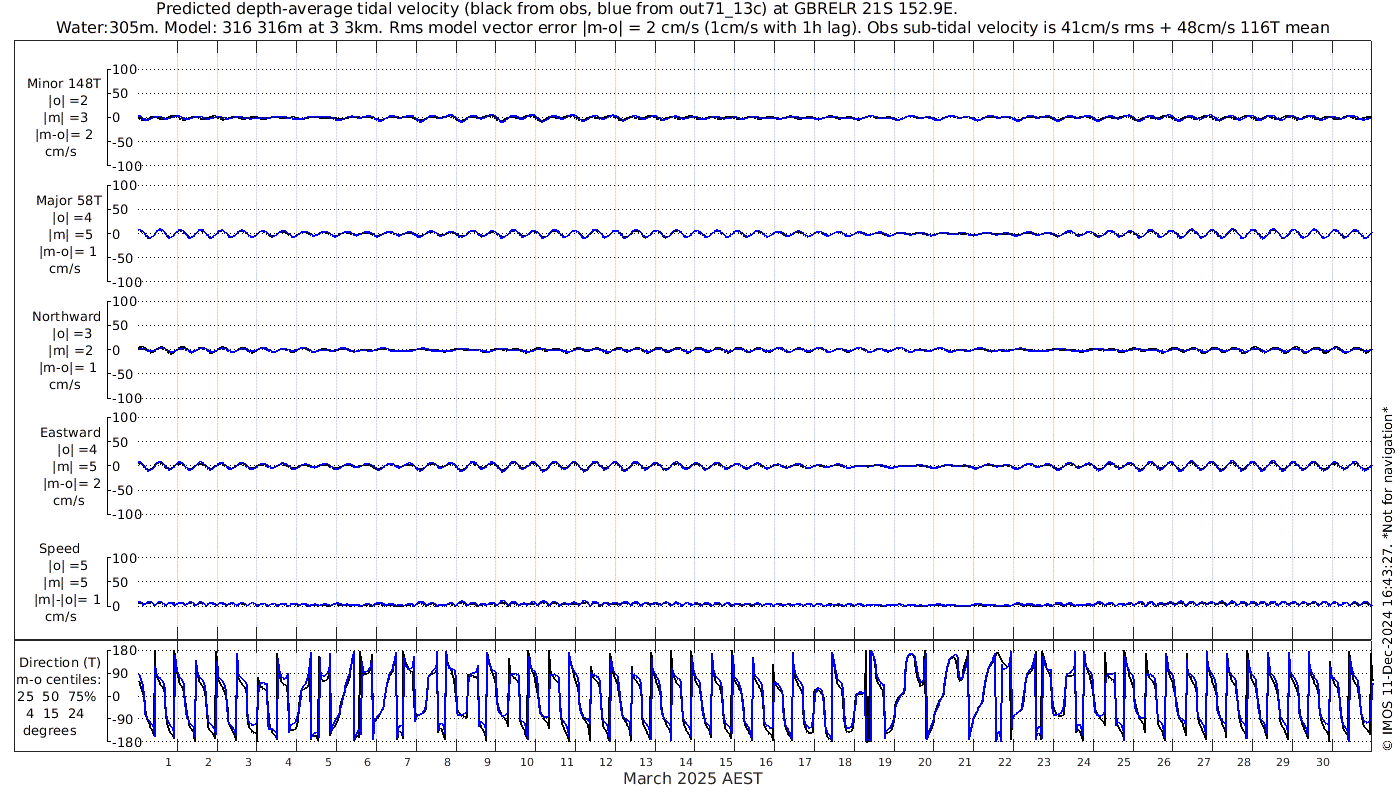Click '|o| =5' in the Speed panel

[70, 565]
